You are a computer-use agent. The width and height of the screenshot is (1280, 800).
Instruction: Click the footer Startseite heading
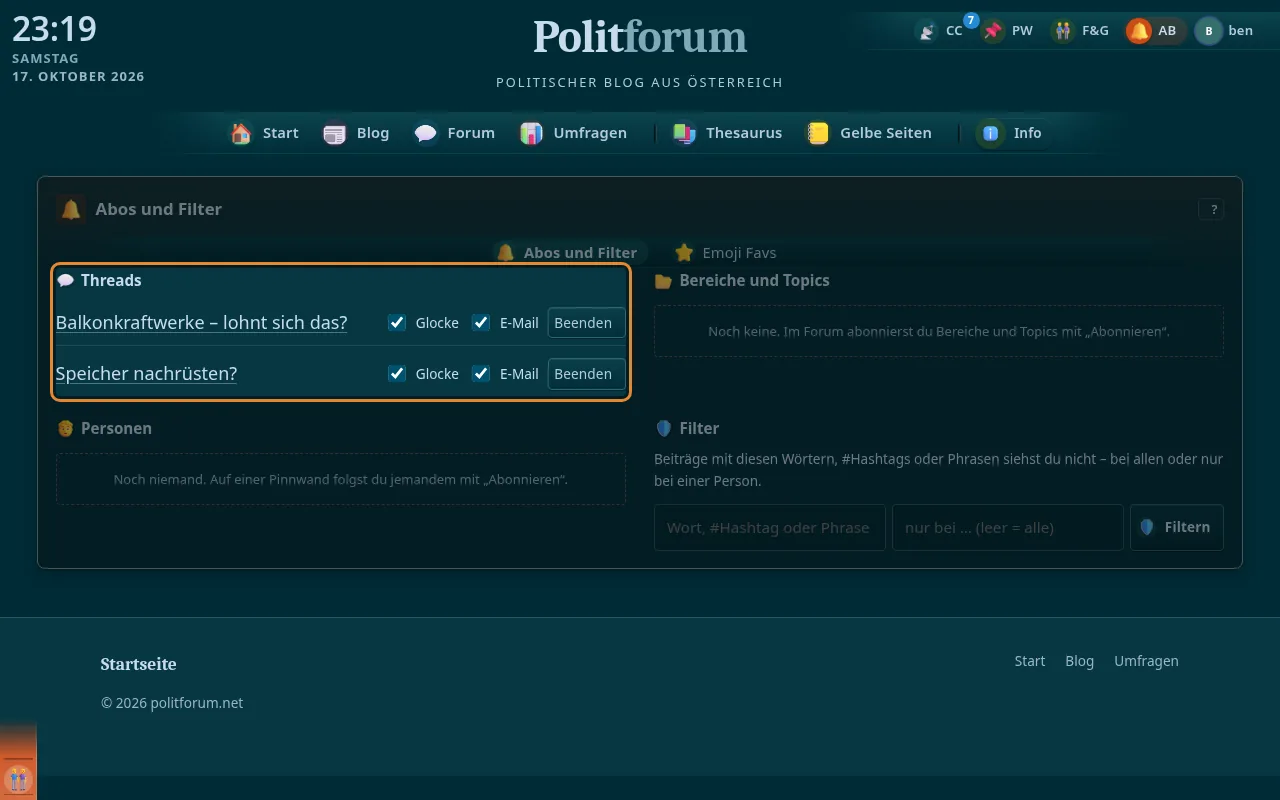pyautogui.click(x=138, y=664)
